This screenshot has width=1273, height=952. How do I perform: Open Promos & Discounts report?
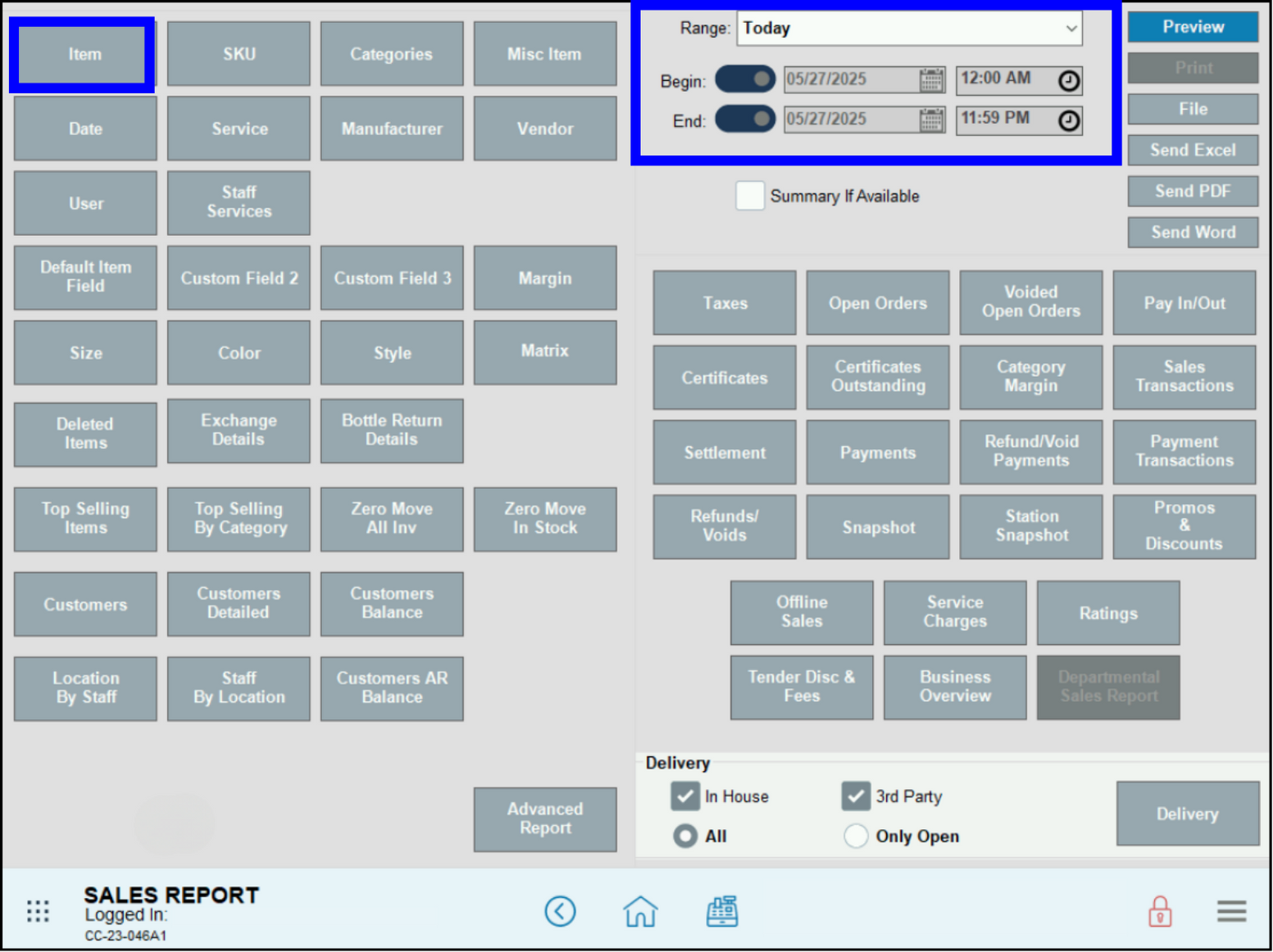[1184, 527]
